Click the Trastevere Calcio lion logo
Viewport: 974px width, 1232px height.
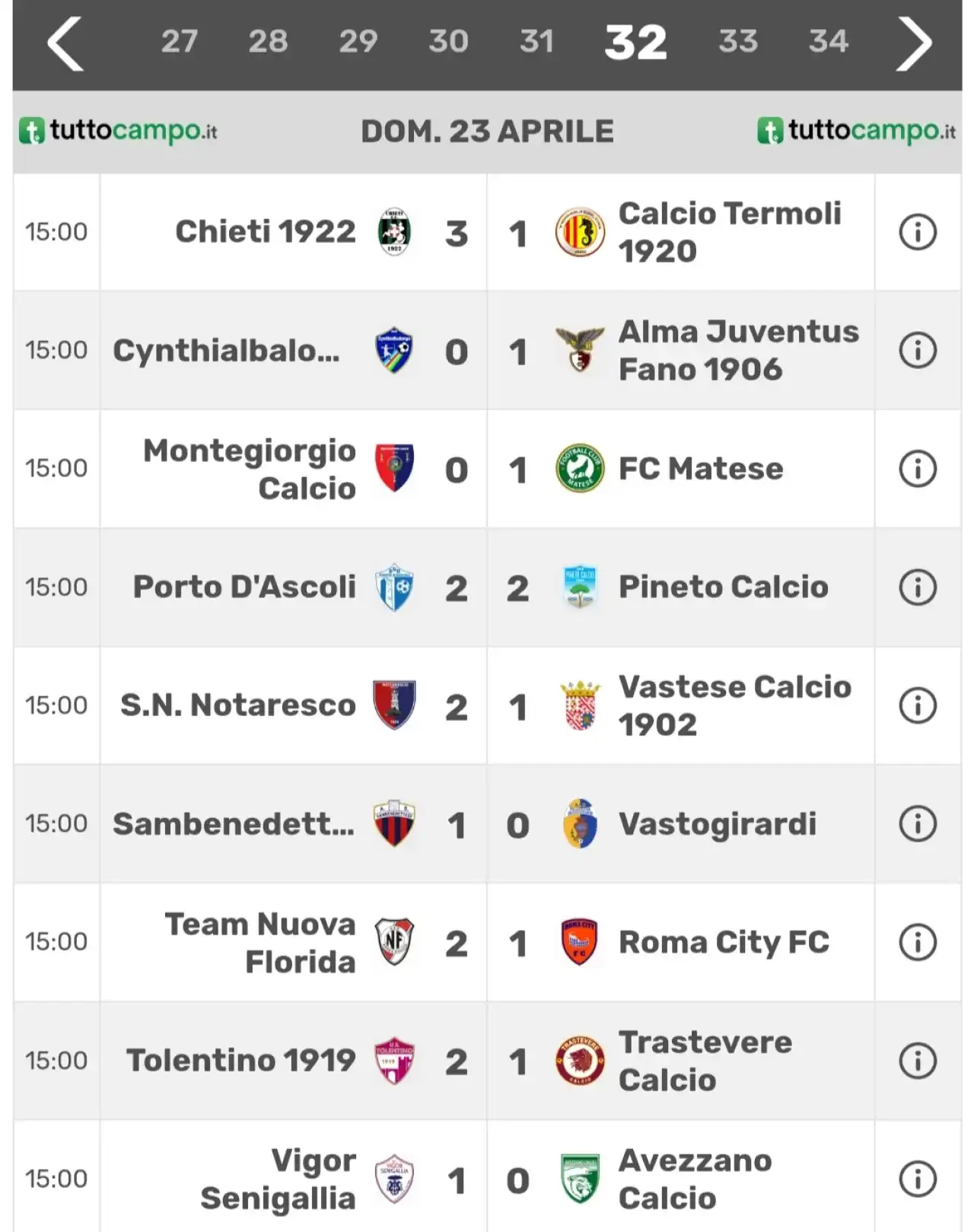tap(580, 1061)
